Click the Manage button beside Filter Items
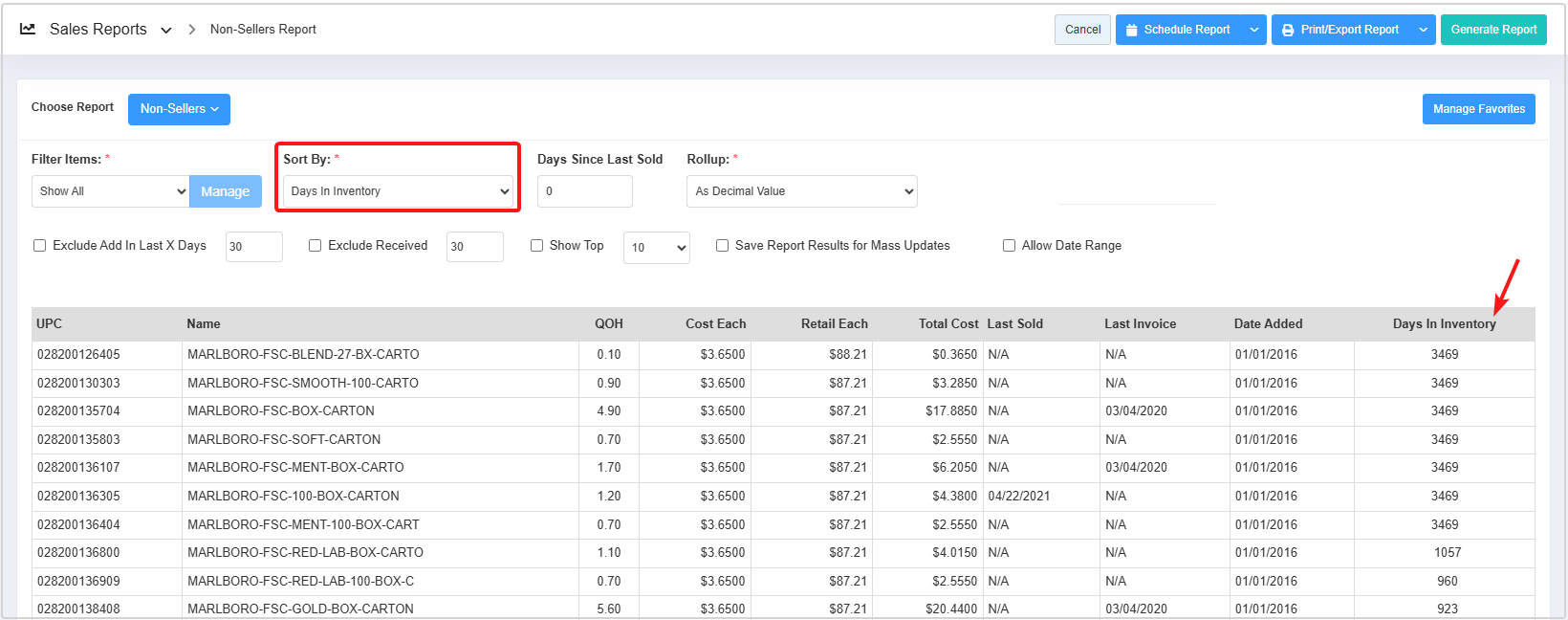This screenshot has width=1568, height=620. point(225,191)
